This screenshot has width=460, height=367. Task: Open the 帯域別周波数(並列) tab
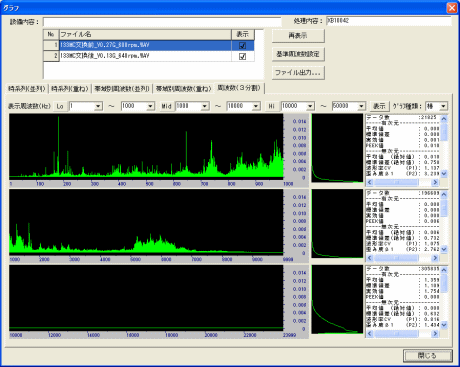tap(122, 89)
